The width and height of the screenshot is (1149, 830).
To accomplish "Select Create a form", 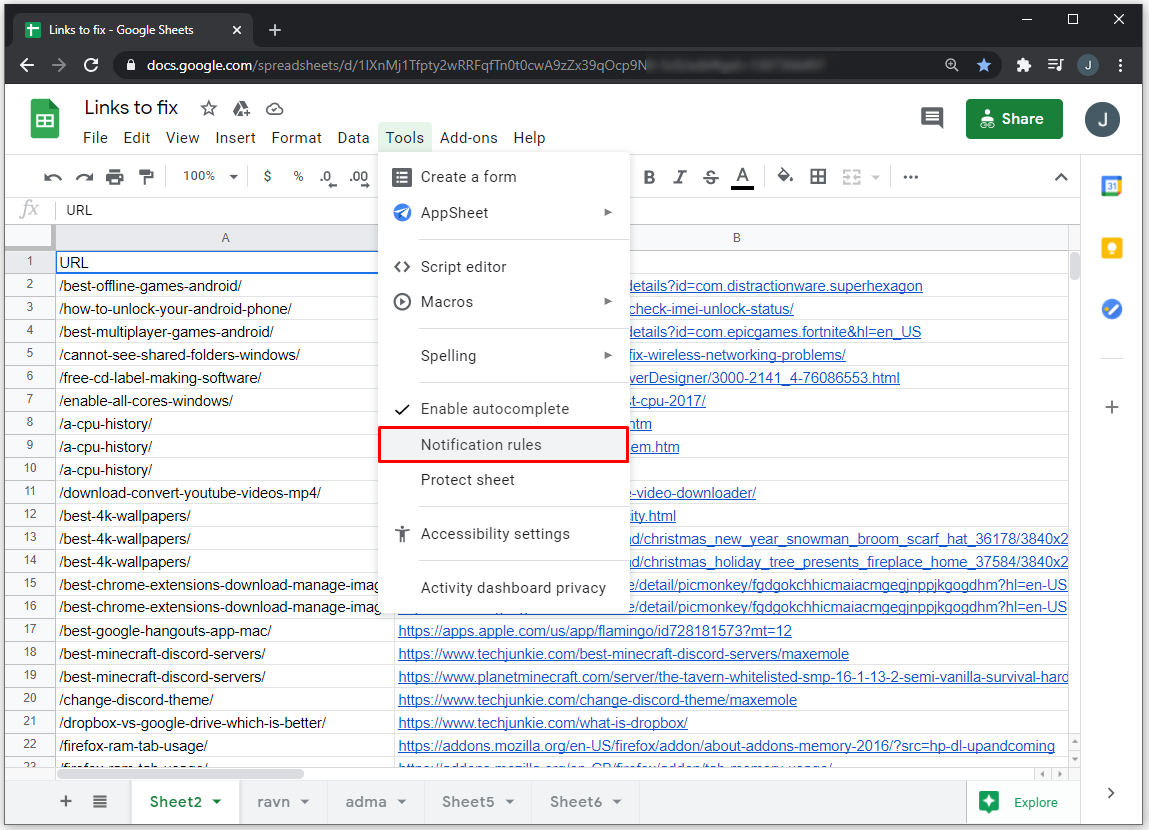I will click(x=504, y=177).
